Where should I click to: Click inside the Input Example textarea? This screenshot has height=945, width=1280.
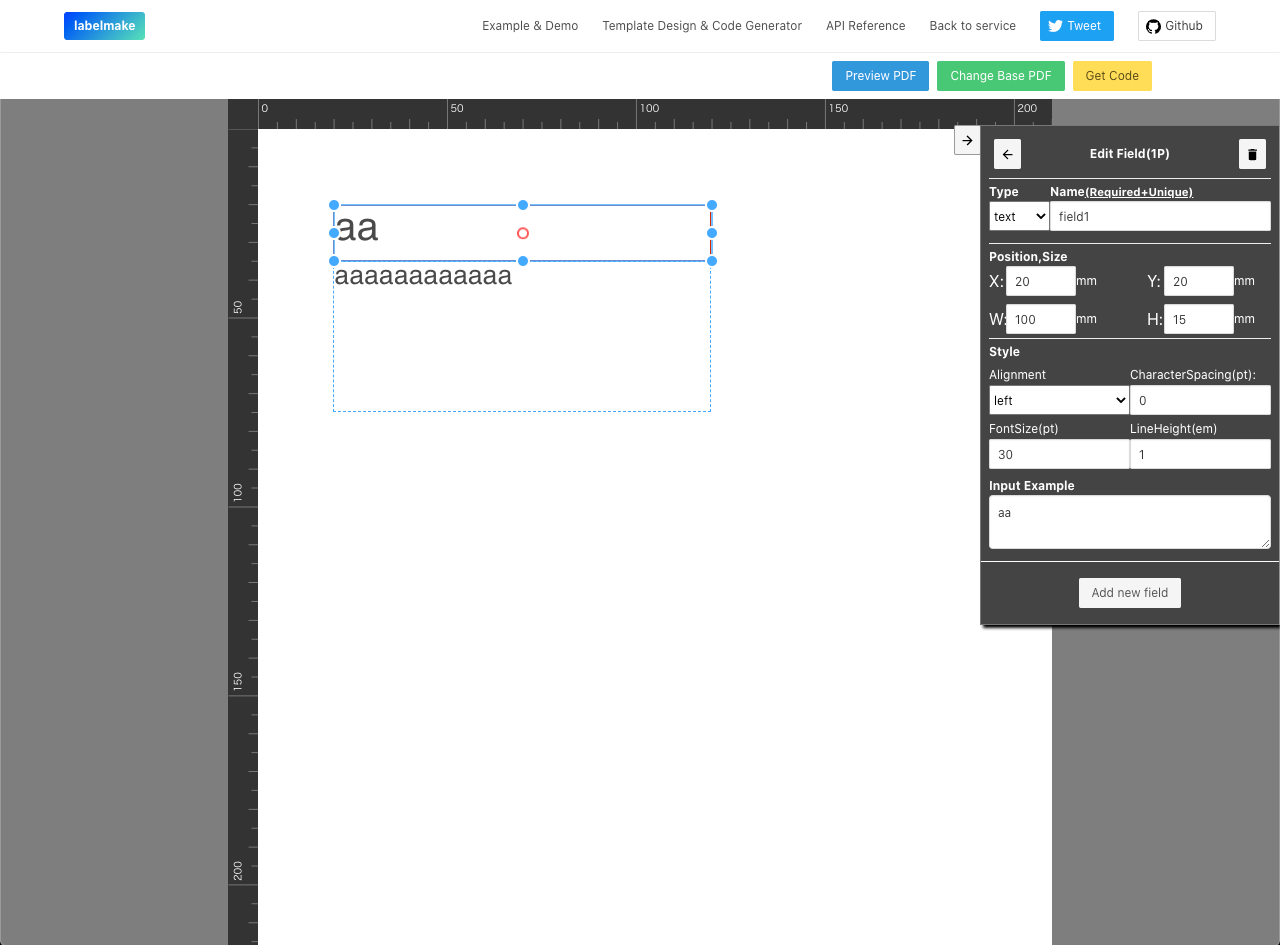[x=1129, y=521]
